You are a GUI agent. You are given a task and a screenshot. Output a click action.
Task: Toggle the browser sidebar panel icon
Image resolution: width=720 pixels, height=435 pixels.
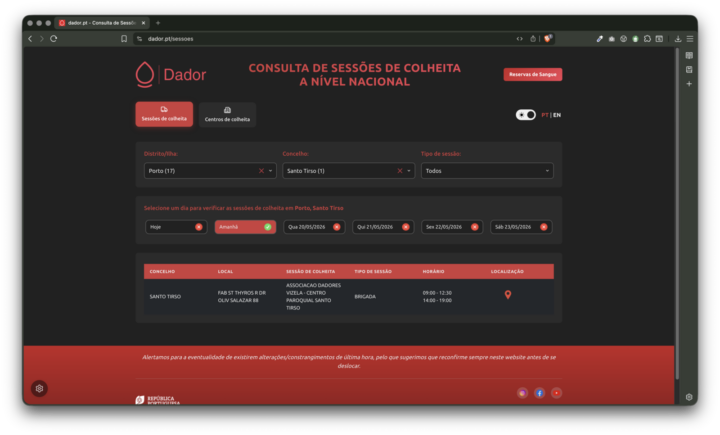click(x=659, y=39)
